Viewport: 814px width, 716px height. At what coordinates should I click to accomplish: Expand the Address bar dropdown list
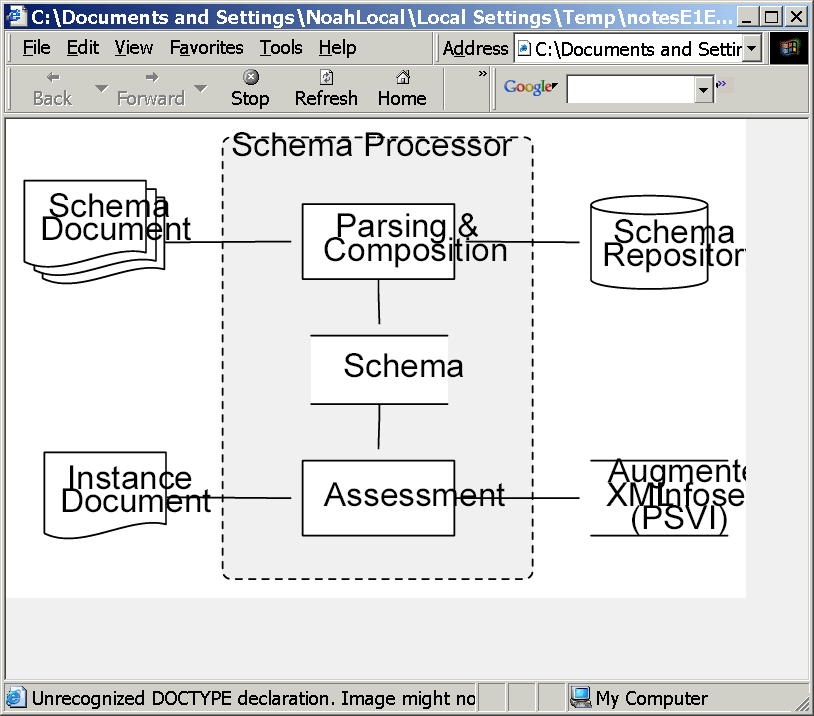pyautogui.click(x=752, y=48)
